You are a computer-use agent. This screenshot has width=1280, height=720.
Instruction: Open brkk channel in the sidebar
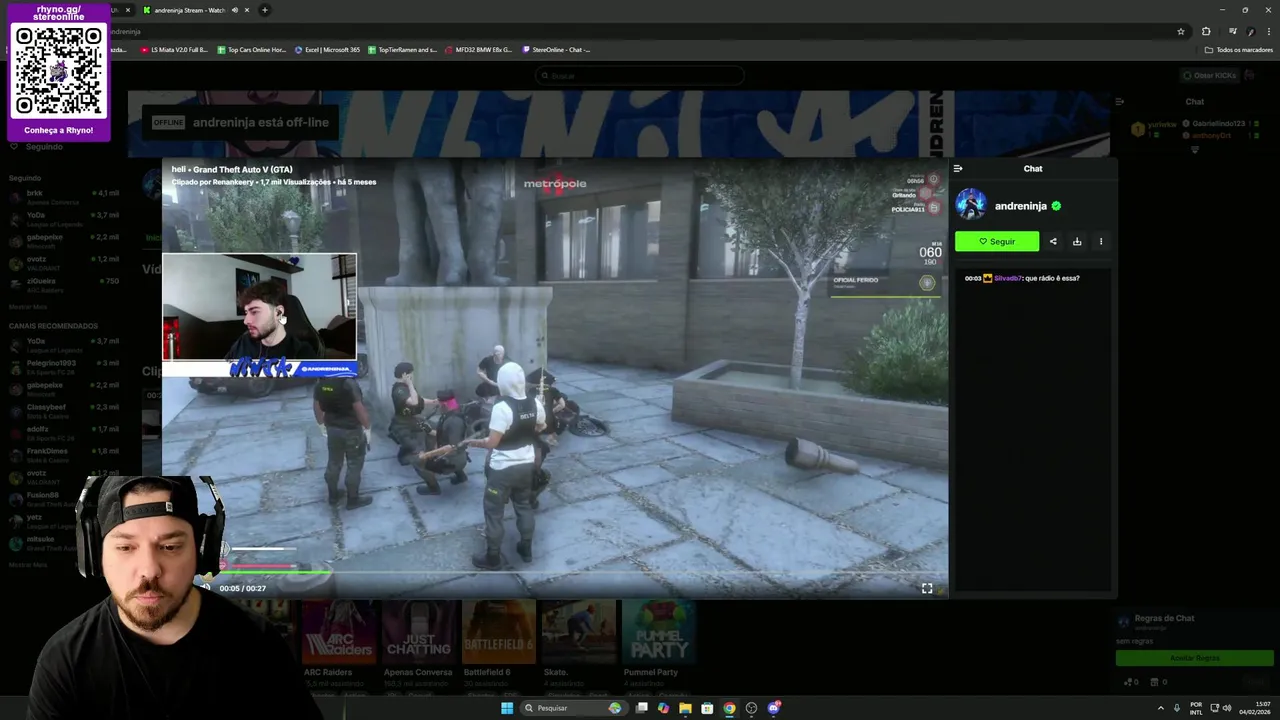(x=64, y=197)
